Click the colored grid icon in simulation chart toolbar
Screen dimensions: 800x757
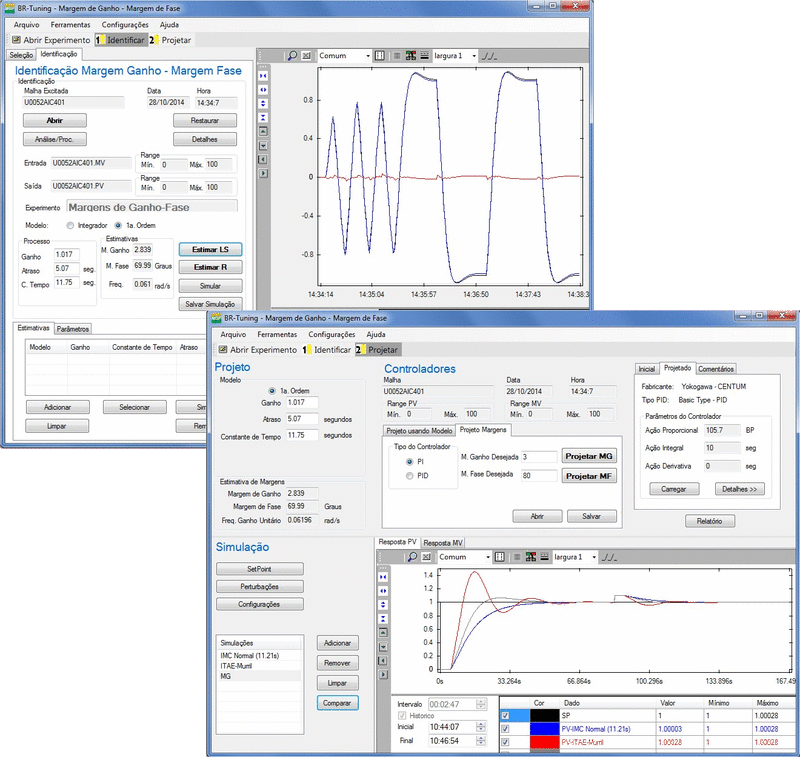(x=531, y=556)
